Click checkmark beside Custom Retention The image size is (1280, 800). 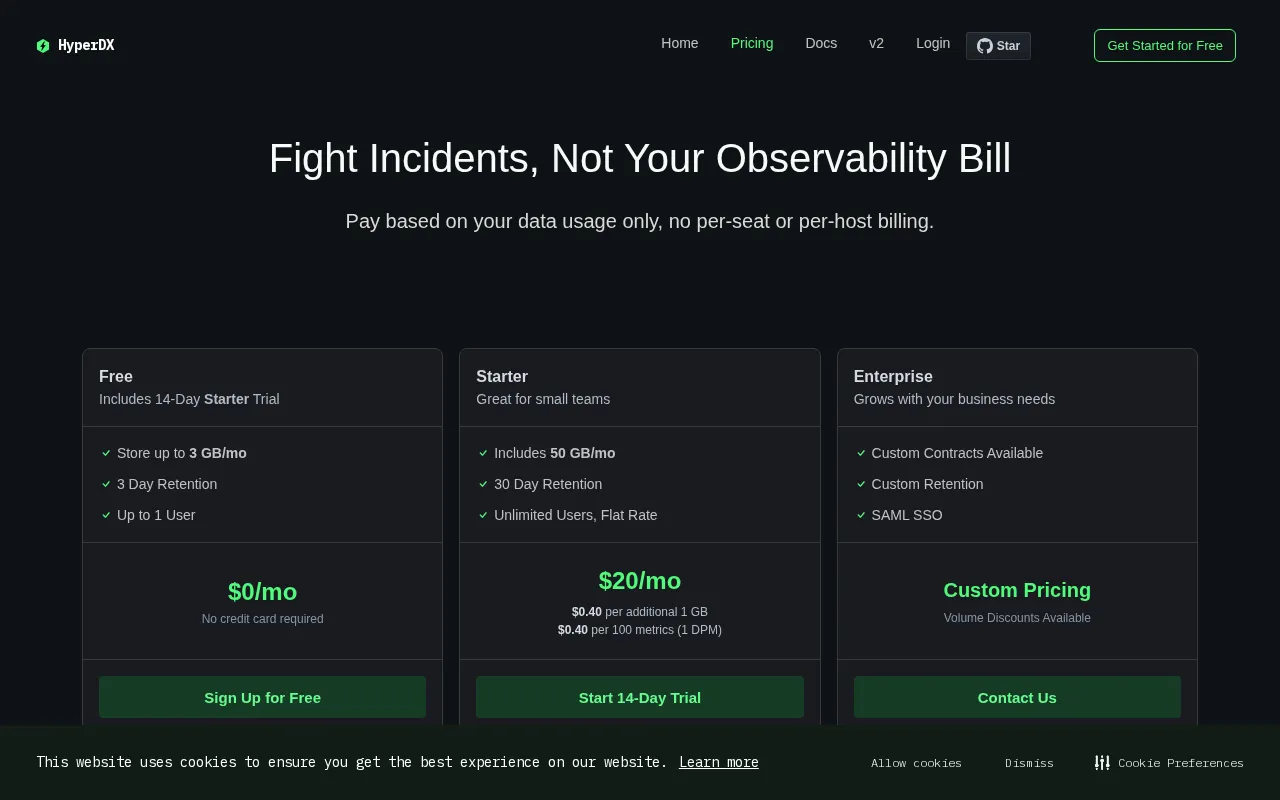(x=861, y=484)
